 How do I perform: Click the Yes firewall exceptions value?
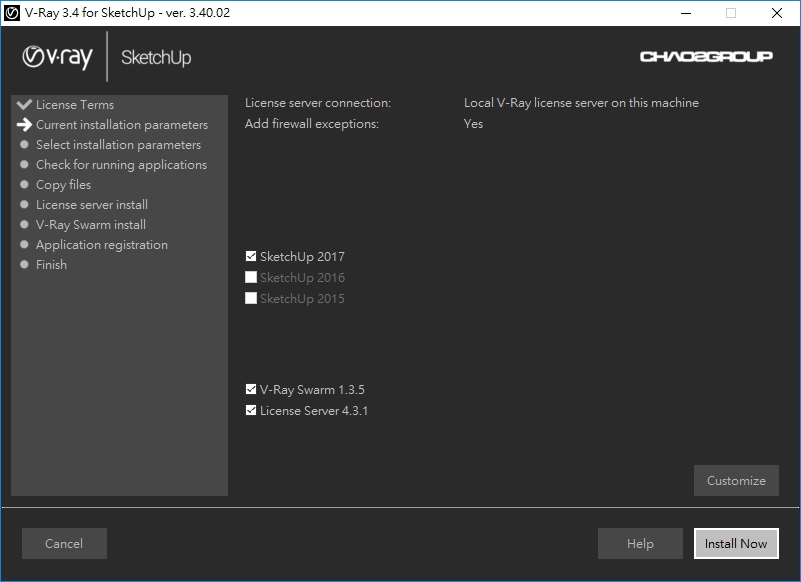473,124
